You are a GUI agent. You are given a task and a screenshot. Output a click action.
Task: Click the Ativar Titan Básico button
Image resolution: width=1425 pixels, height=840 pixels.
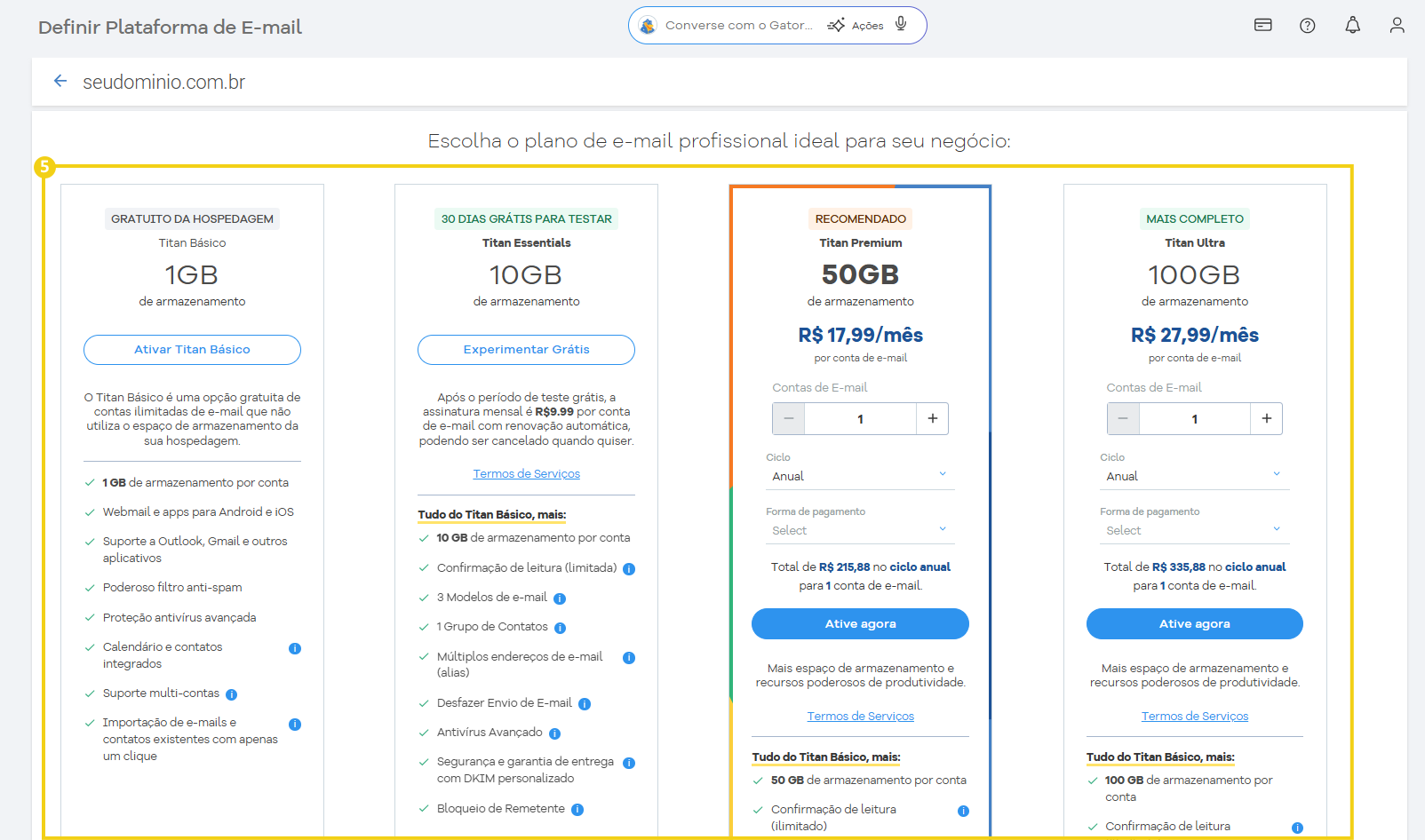coord(192,350)
